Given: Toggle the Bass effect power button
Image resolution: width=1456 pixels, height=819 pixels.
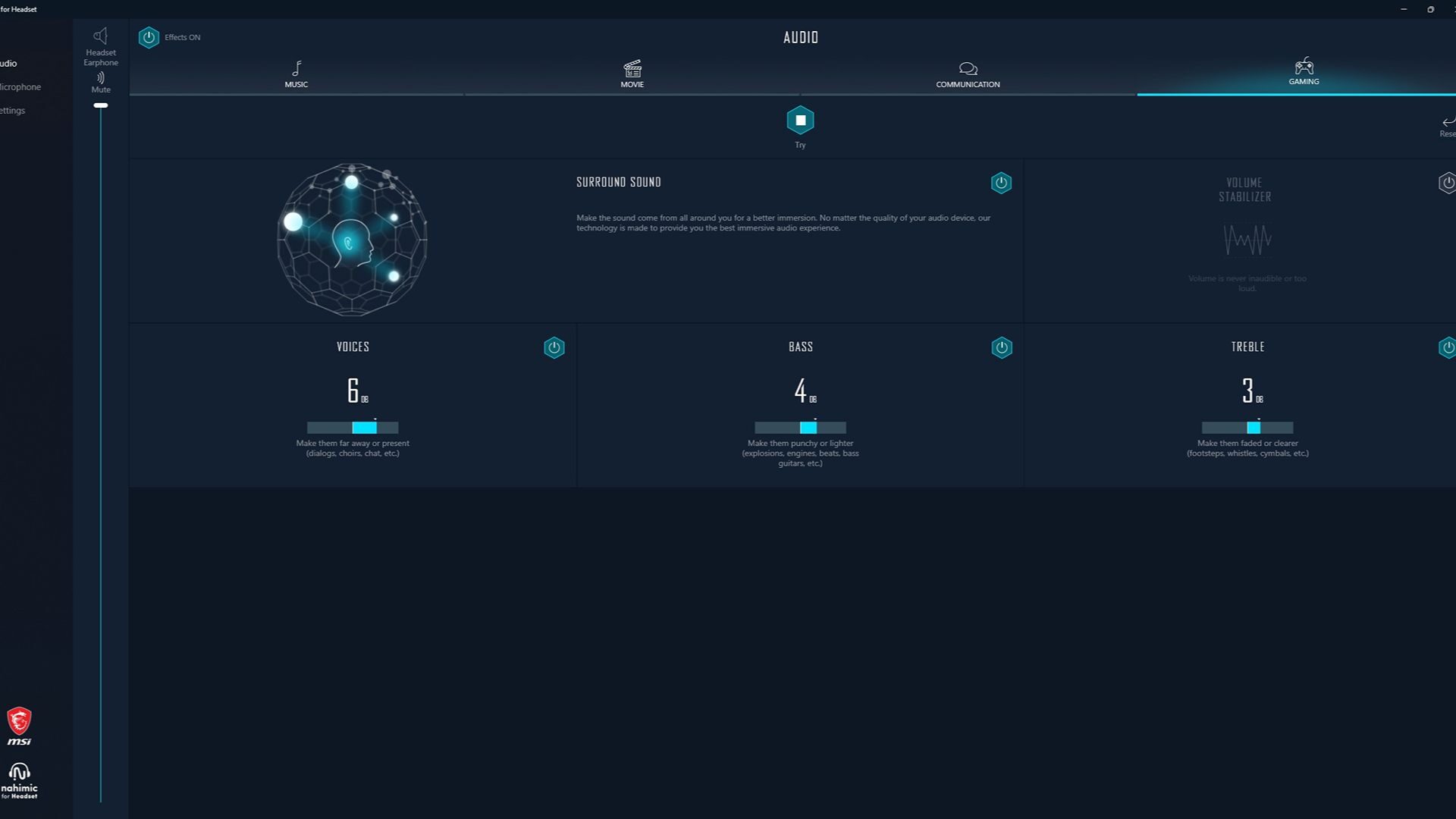Looking at the screenshot, I should [x=1002, y=347].
